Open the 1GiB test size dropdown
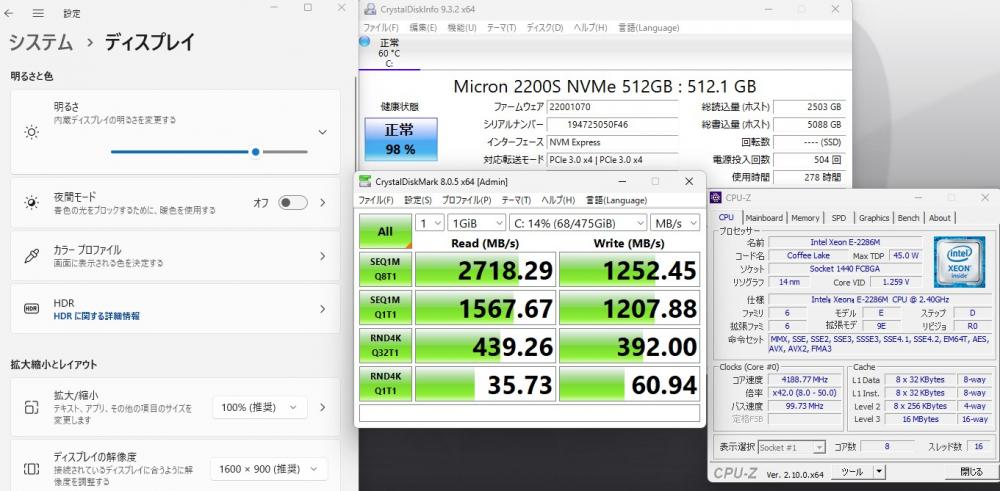 [476, 223]
